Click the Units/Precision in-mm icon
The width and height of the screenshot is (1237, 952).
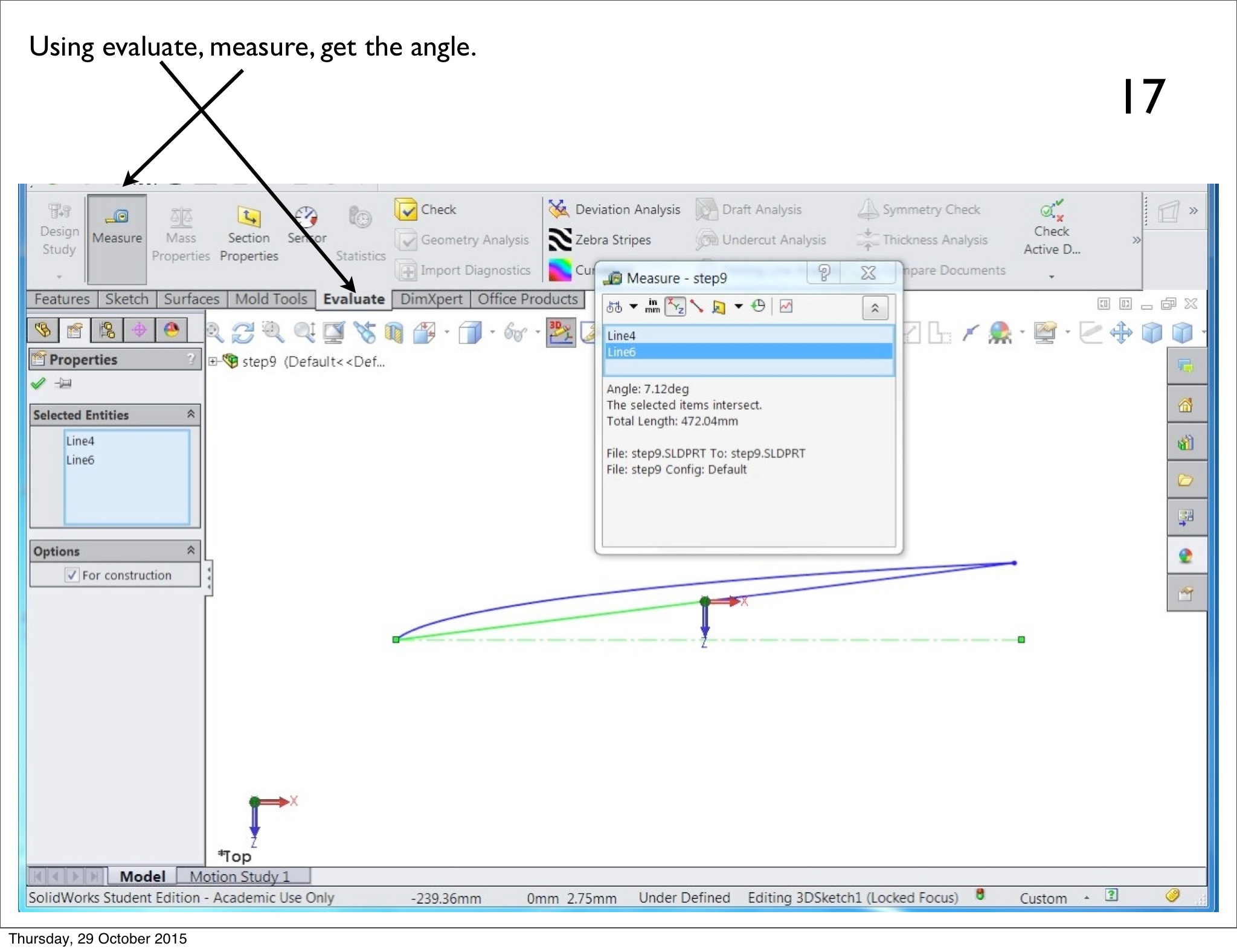(652, 306)
